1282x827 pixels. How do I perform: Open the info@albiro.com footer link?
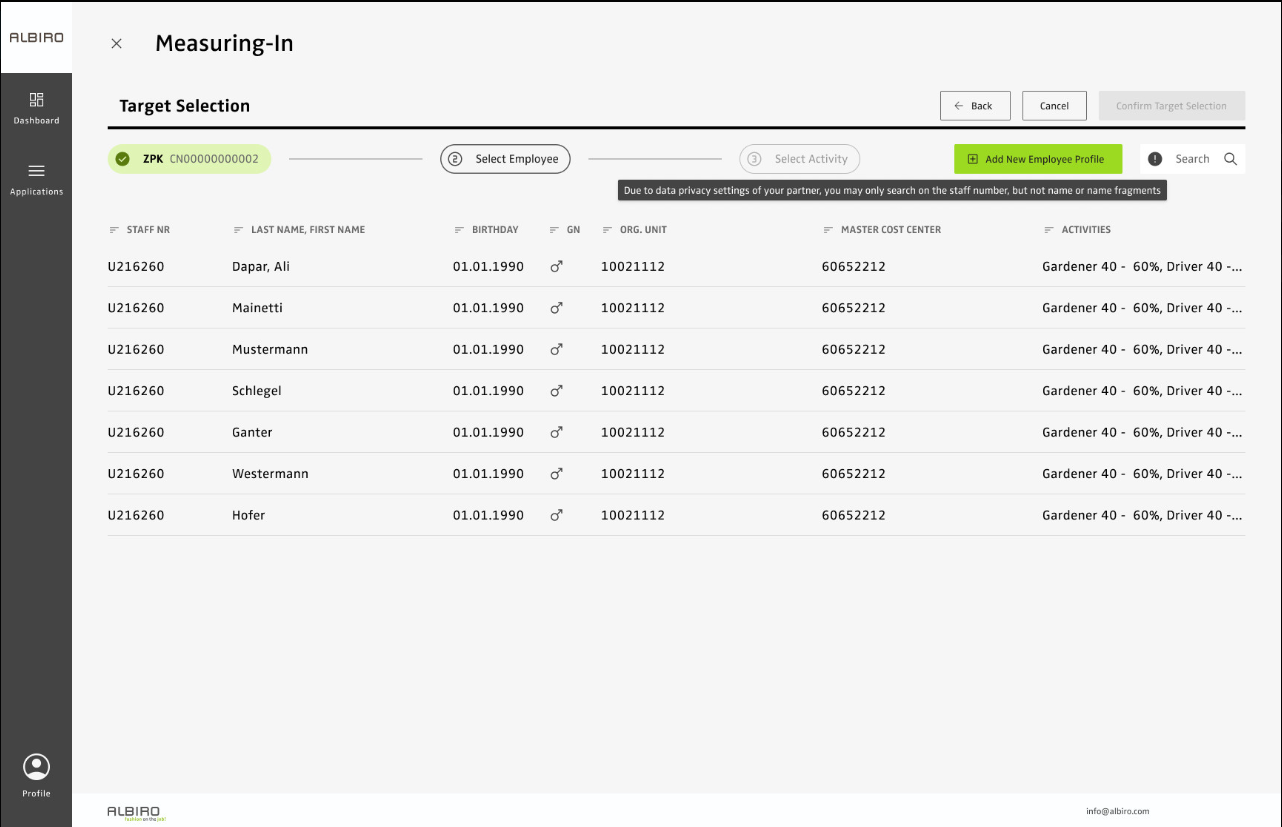coord(1117,811)
